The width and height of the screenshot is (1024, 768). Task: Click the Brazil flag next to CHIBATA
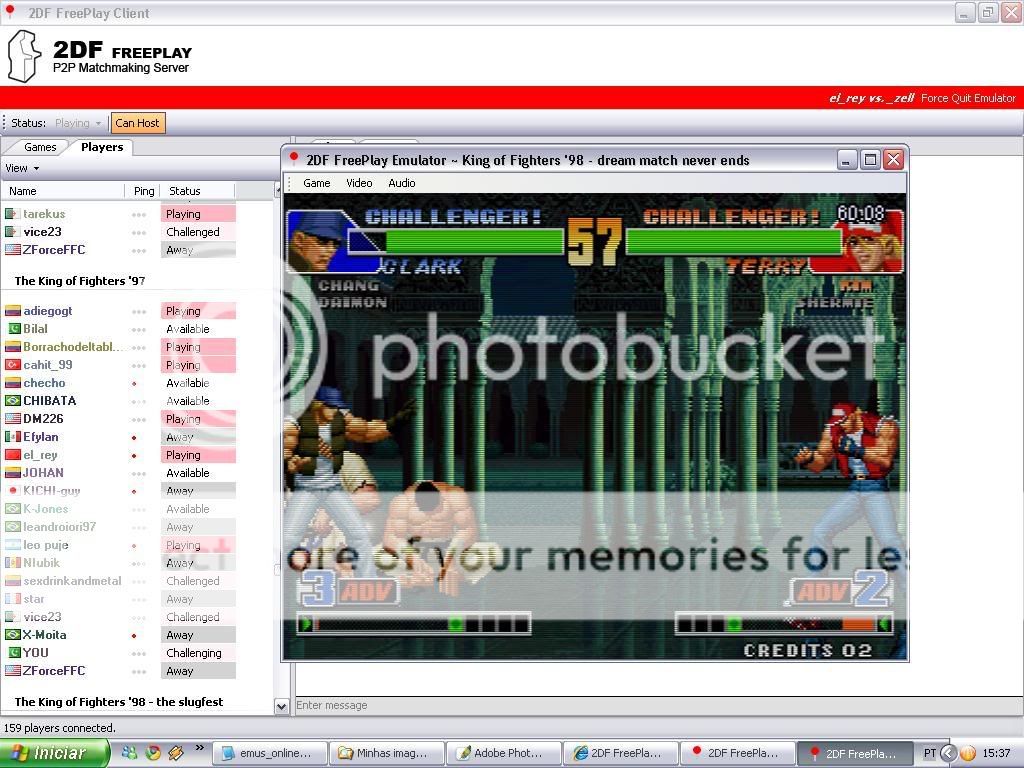click(x=13, y=401)
